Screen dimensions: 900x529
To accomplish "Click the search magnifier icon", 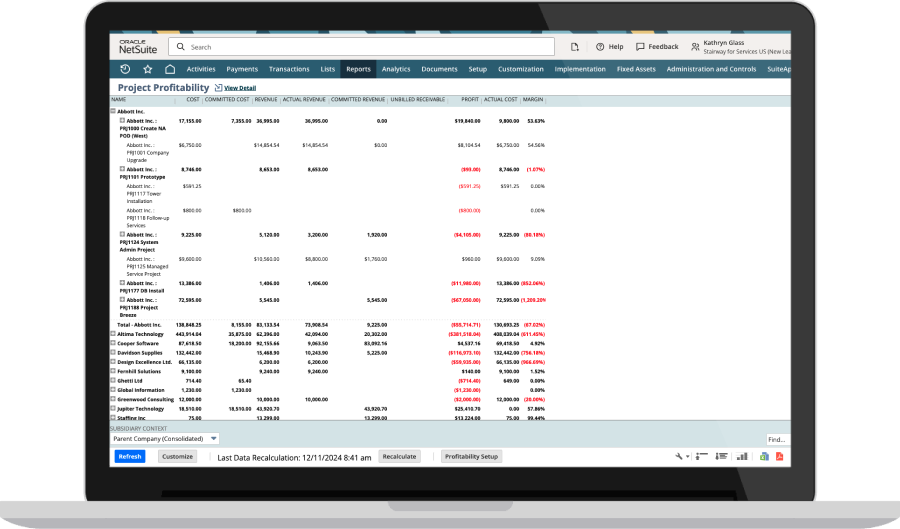I will [181, 46].
